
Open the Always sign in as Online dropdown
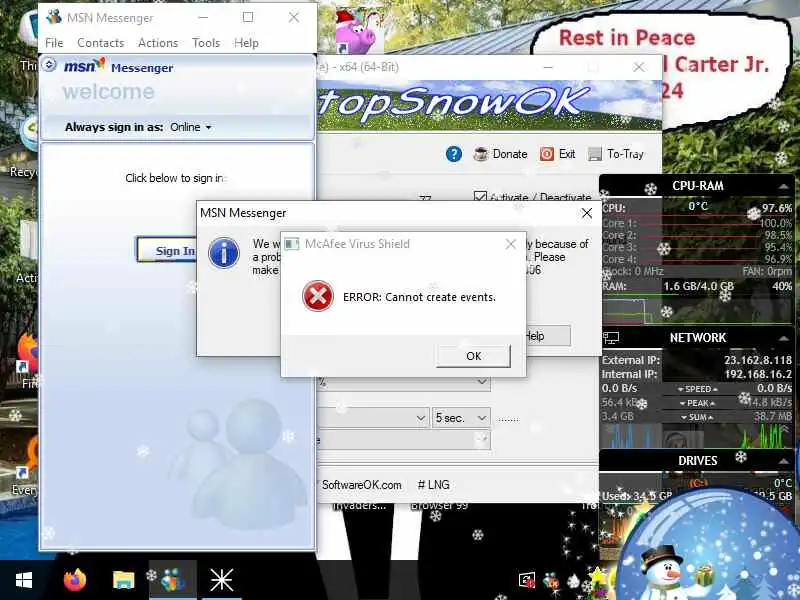[x=191, y=127]
